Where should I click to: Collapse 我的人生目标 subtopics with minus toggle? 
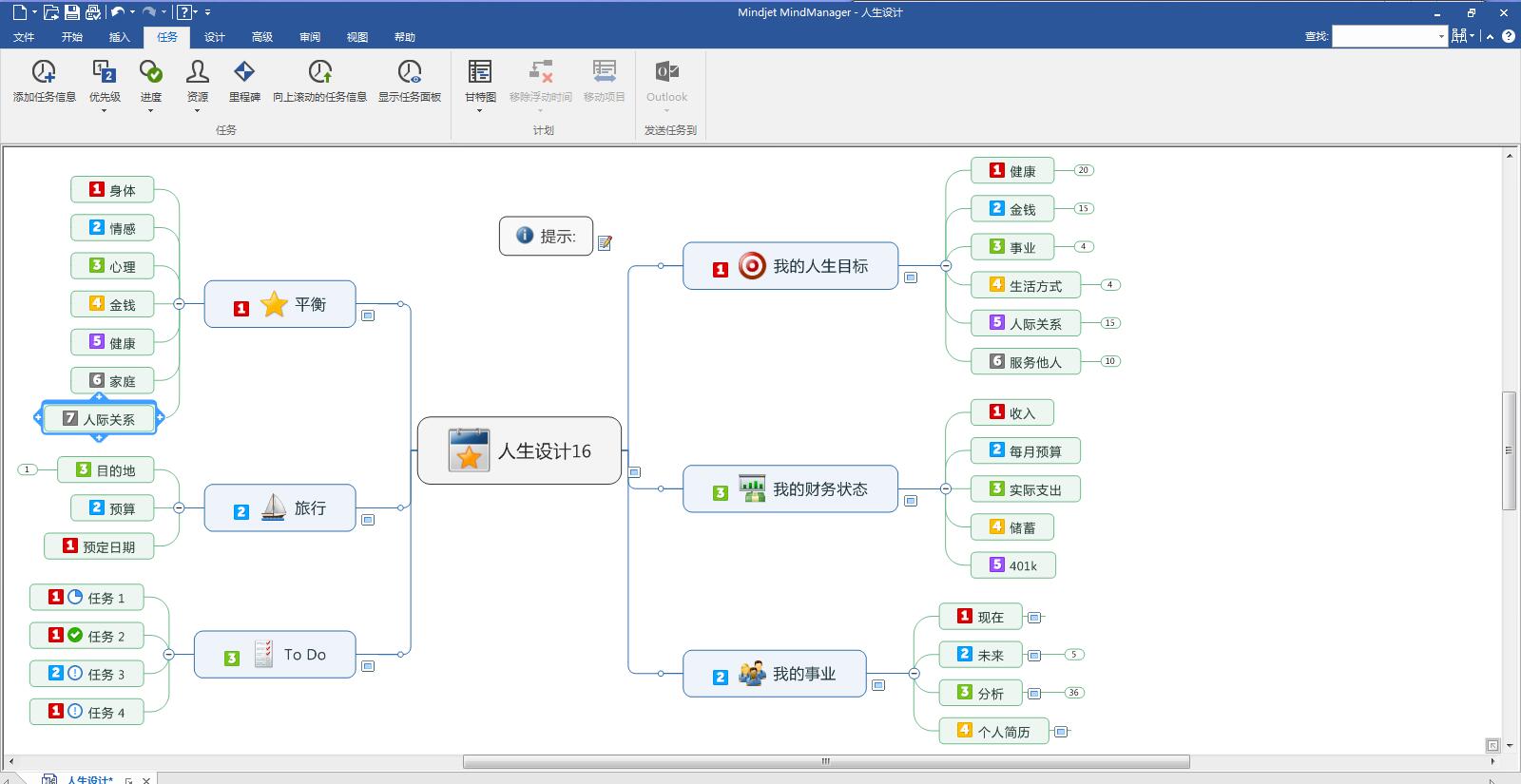pos(946,266)
